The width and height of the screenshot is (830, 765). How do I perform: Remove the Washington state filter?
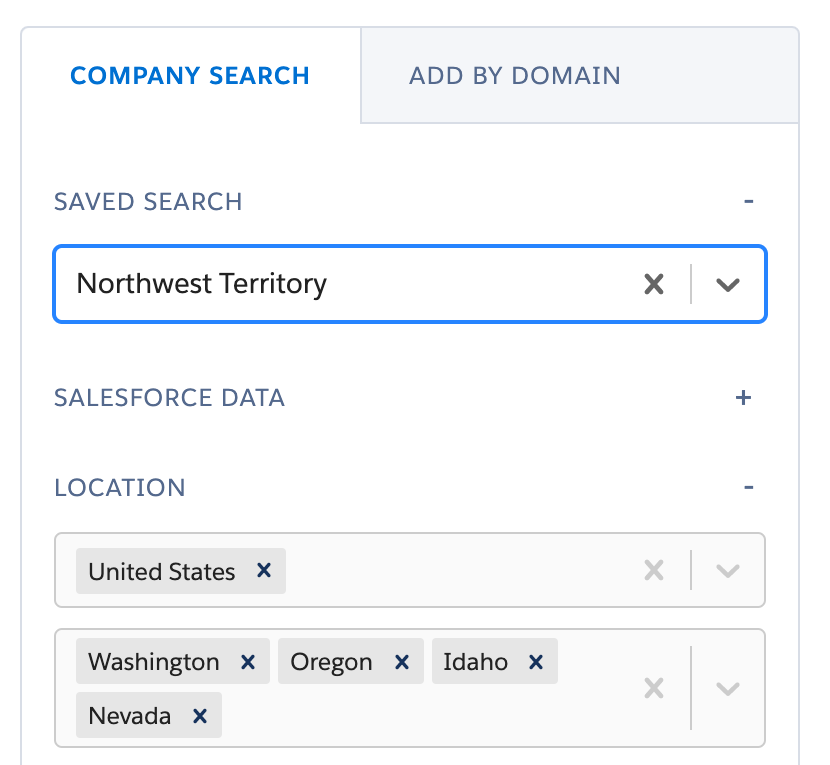(x=246, y=661)
